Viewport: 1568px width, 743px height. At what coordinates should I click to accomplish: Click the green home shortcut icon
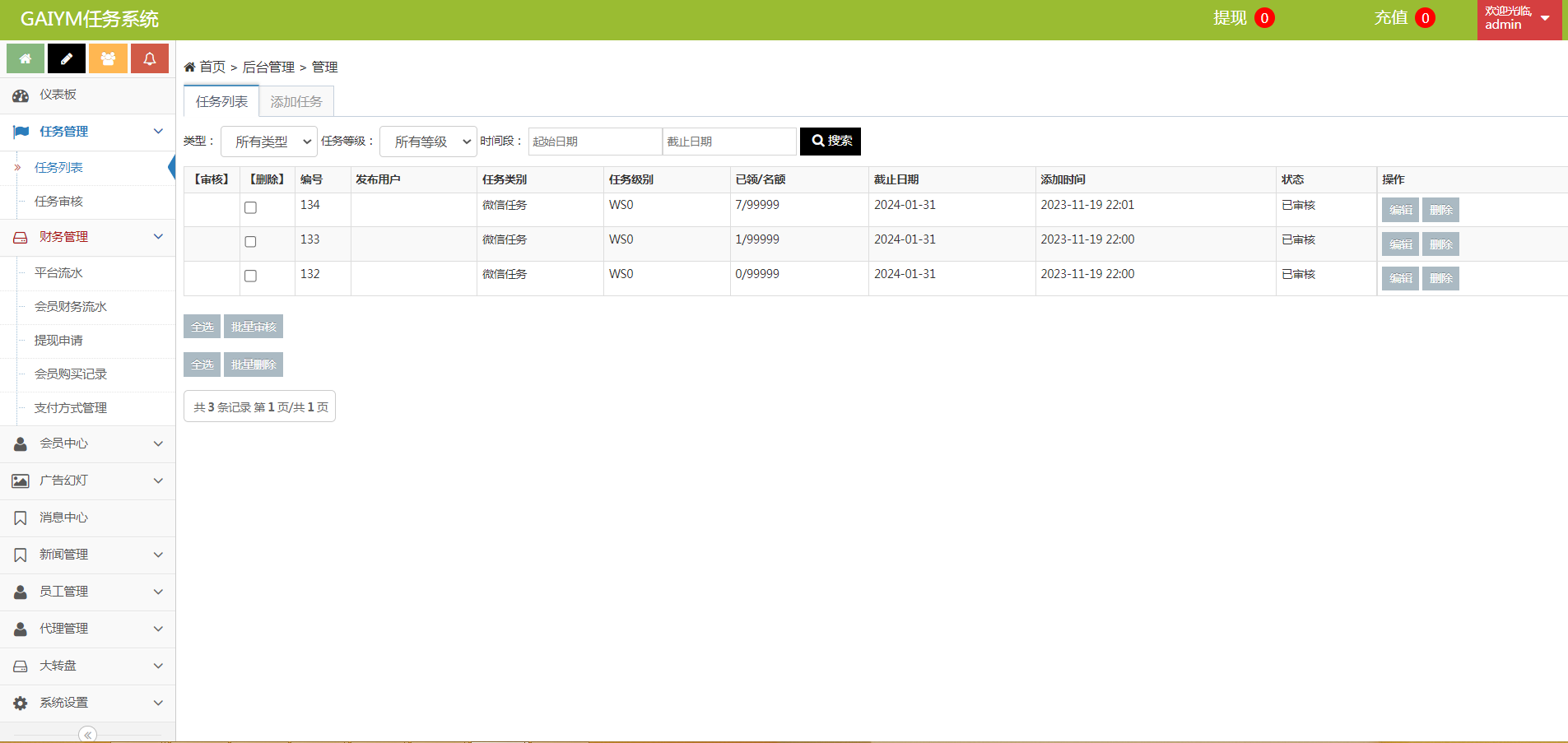26,58
